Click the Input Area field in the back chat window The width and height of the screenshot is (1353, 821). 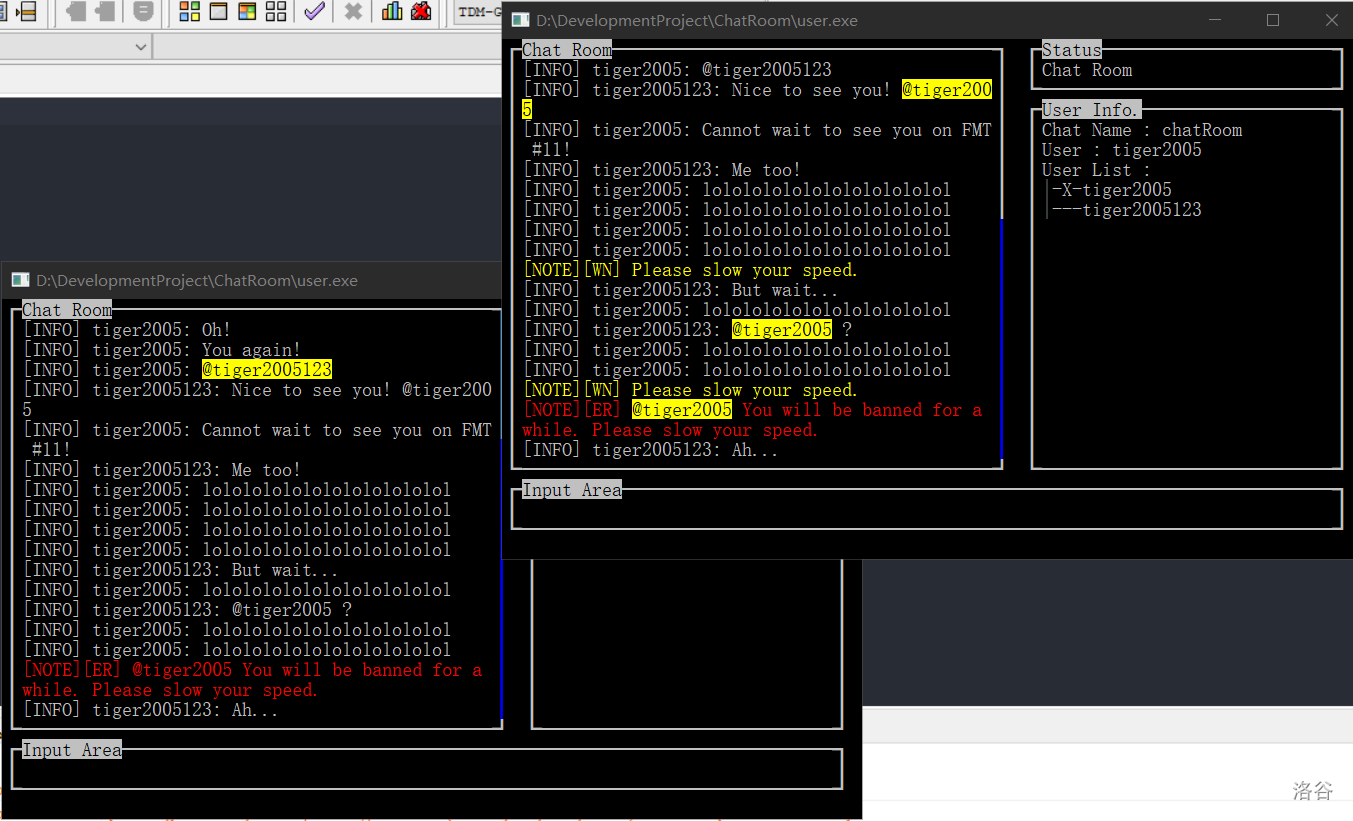(x=427, y=770)
